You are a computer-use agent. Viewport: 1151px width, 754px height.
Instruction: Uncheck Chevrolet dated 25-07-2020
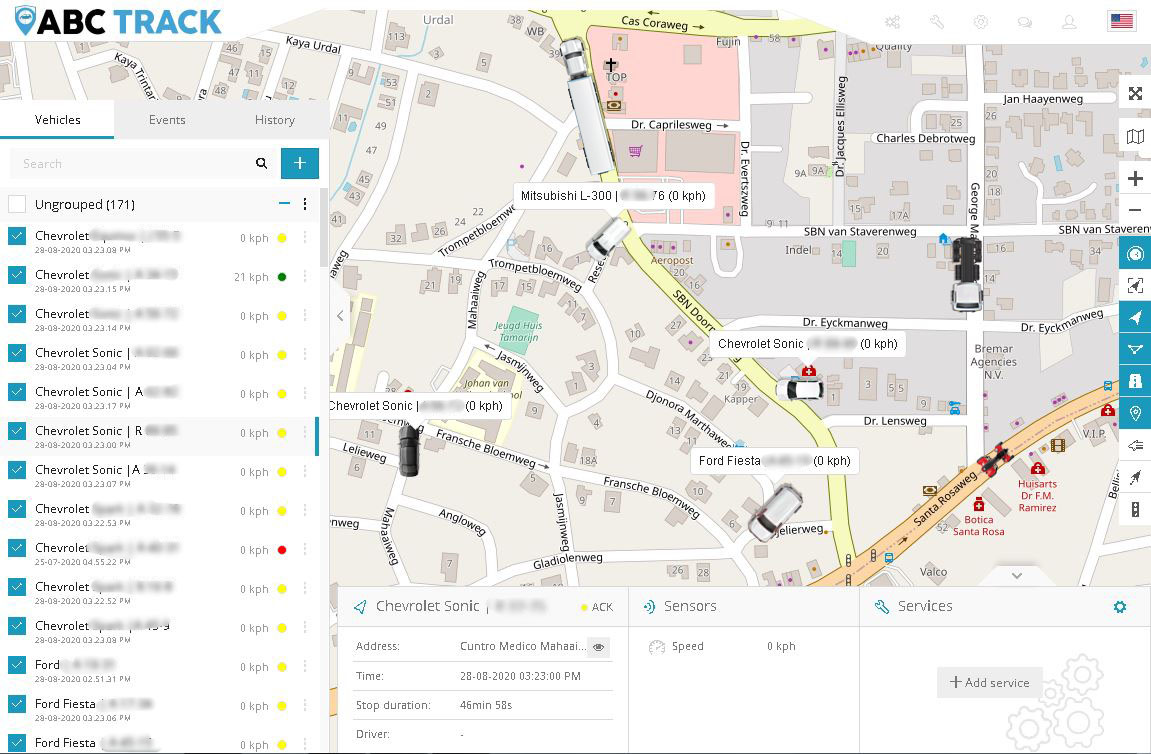click(x=17, y=548)
